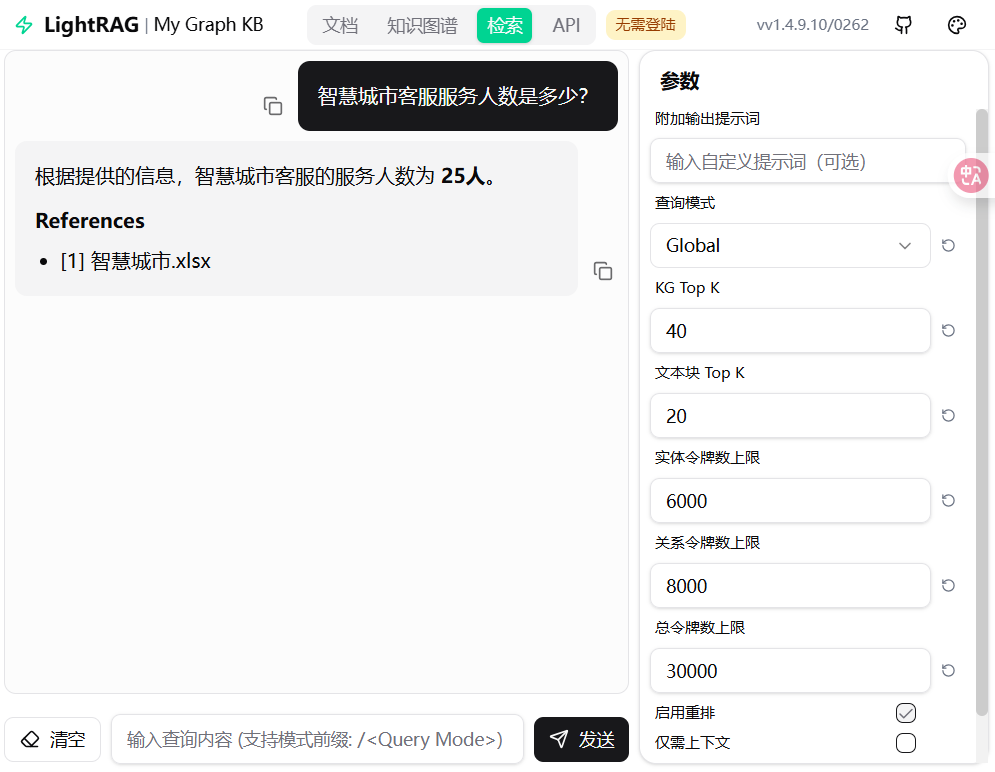This screenshot has width=995, height=772.
Task: Reset the 总令牌数上限 value
Action: tap(948, 671)
